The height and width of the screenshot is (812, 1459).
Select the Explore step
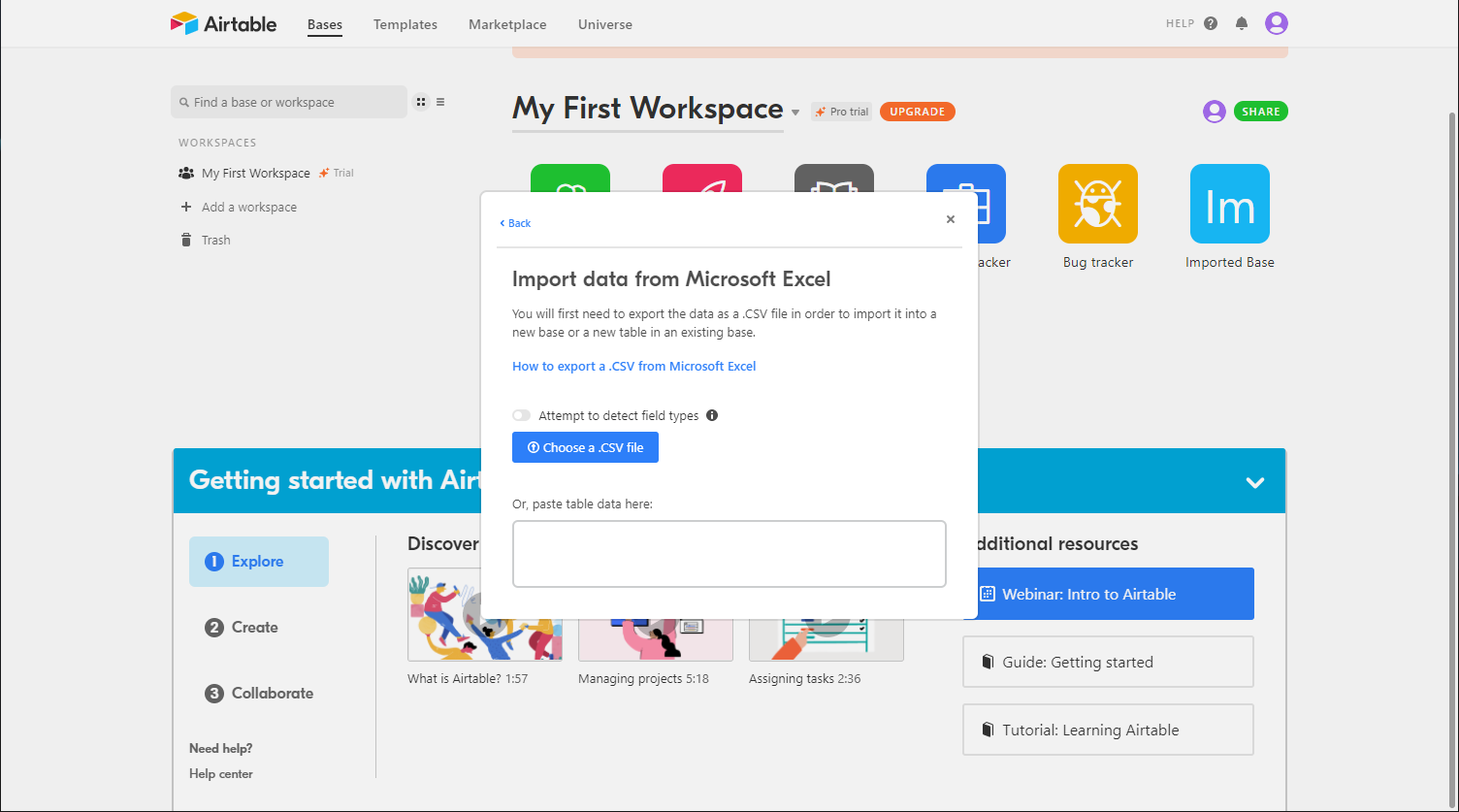click(x=259, y=562)
